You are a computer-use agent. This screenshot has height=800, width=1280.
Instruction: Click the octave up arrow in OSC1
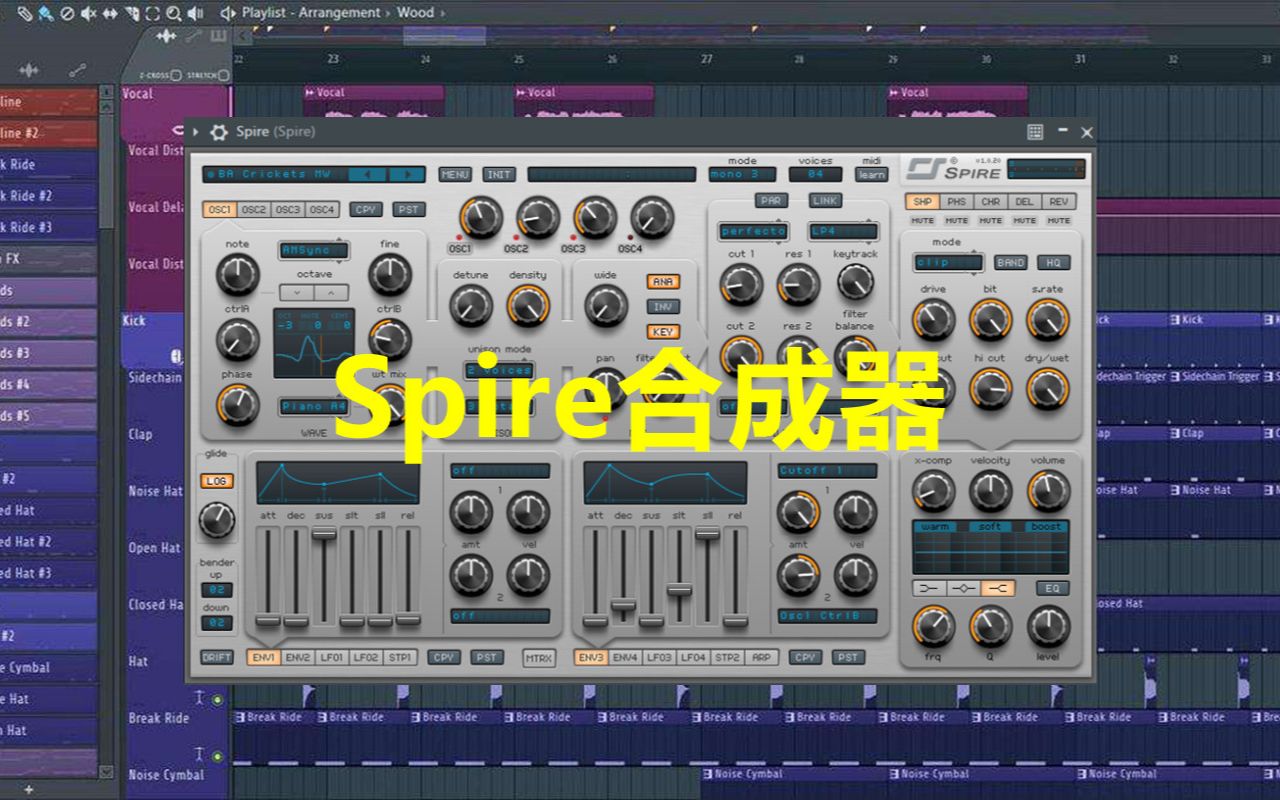(x=331, y=293)
